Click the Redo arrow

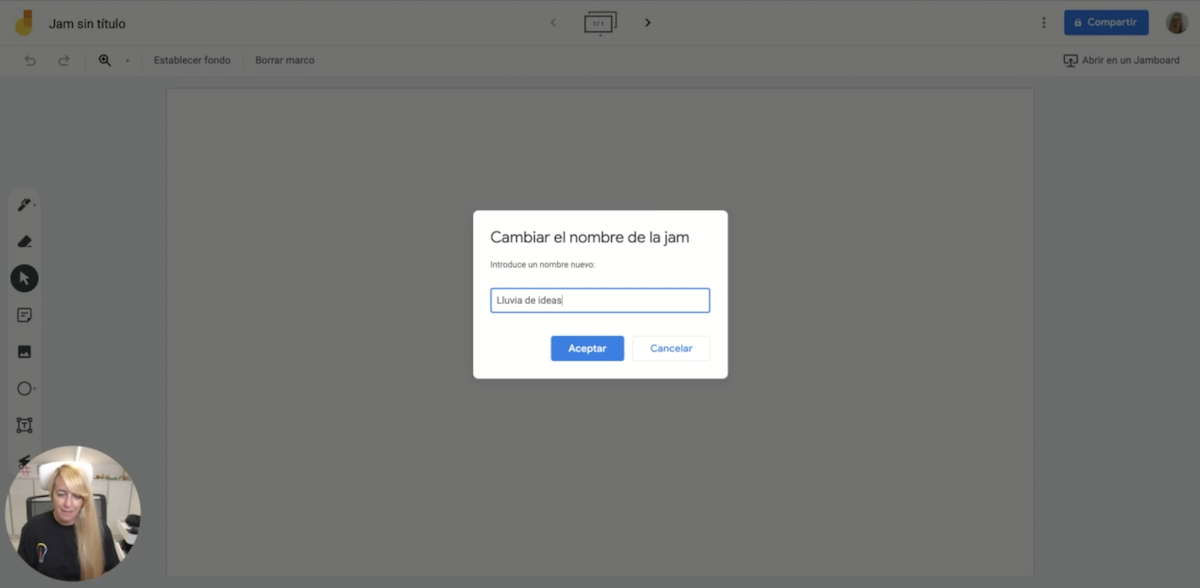click(x=64, y=61)
